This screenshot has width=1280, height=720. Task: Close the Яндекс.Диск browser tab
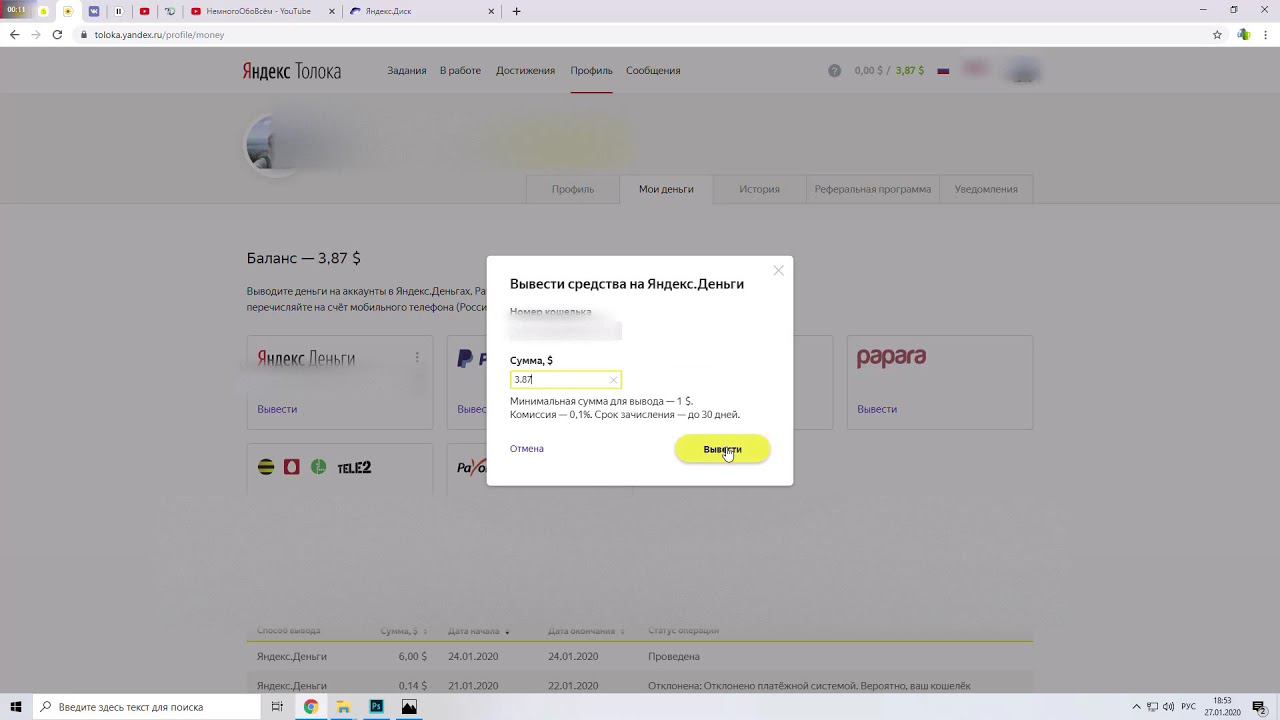click(x=491, y=11)
